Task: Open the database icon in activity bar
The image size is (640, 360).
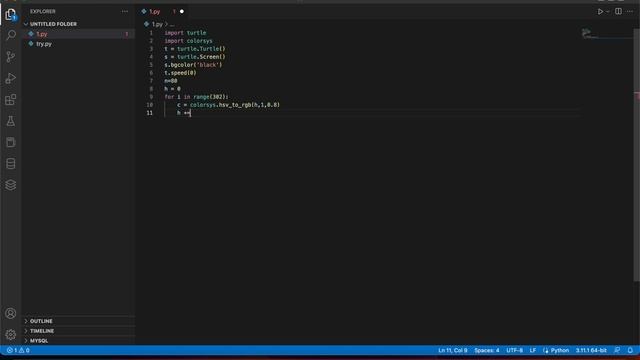Action: click(11, 164)
